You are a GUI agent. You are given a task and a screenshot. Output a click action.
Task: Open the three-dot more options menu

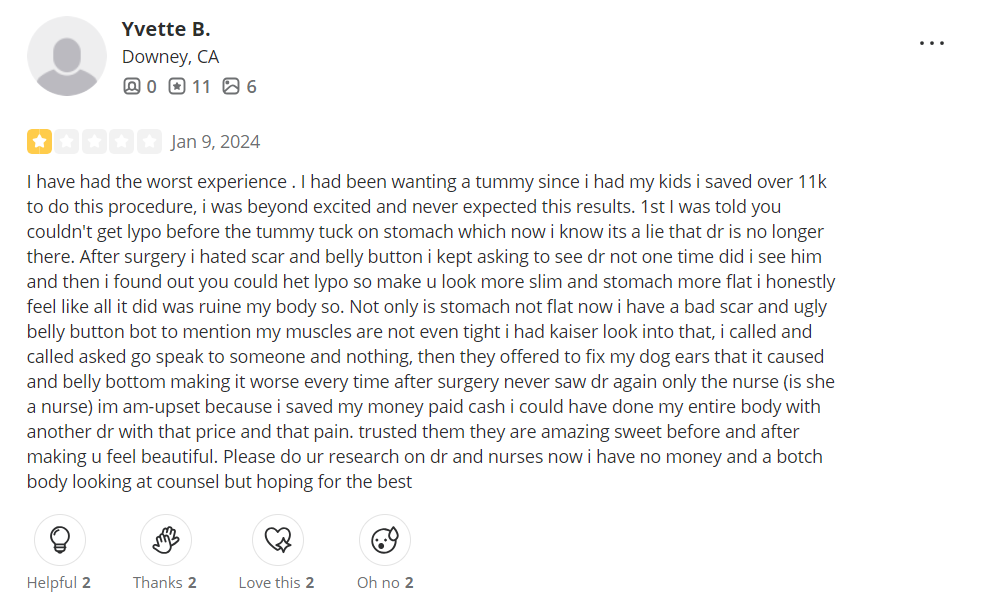point(931,43)
